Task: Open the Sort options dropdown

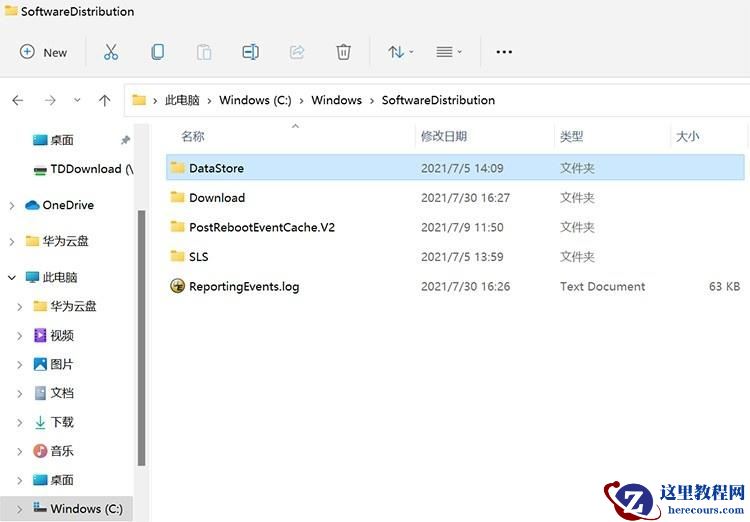Action: point(400,52)
